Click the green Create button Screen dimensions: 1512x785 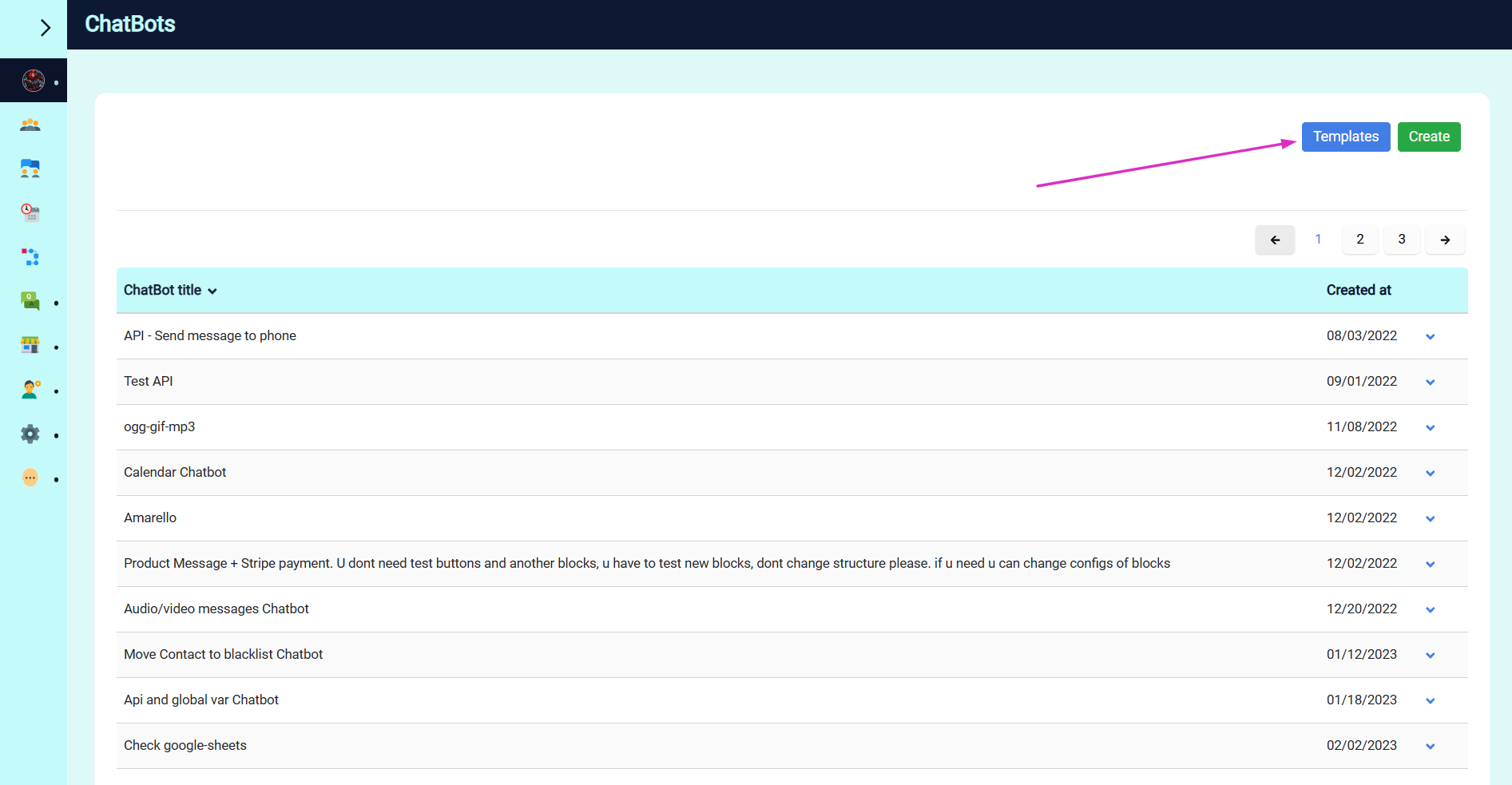point(1428,137)
